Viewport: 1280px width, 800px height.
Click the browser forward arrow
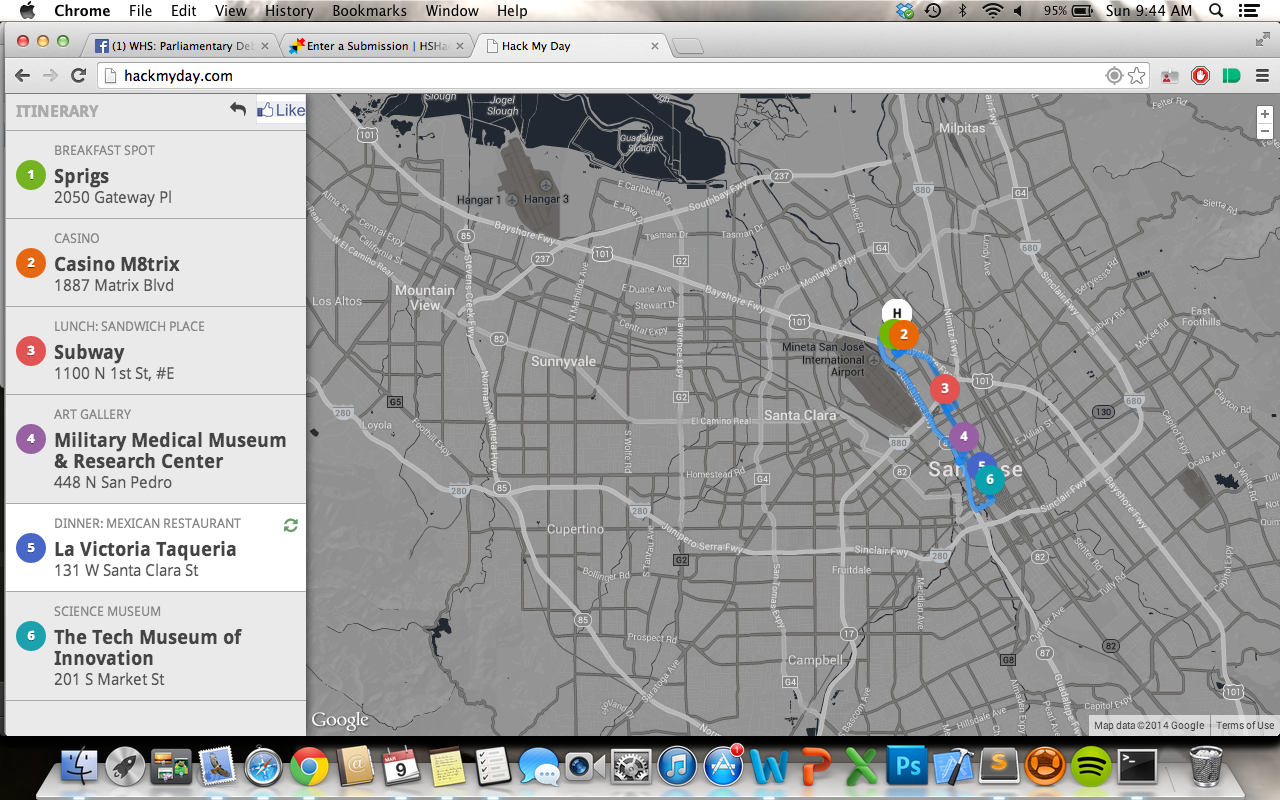(x=50, y=76)
